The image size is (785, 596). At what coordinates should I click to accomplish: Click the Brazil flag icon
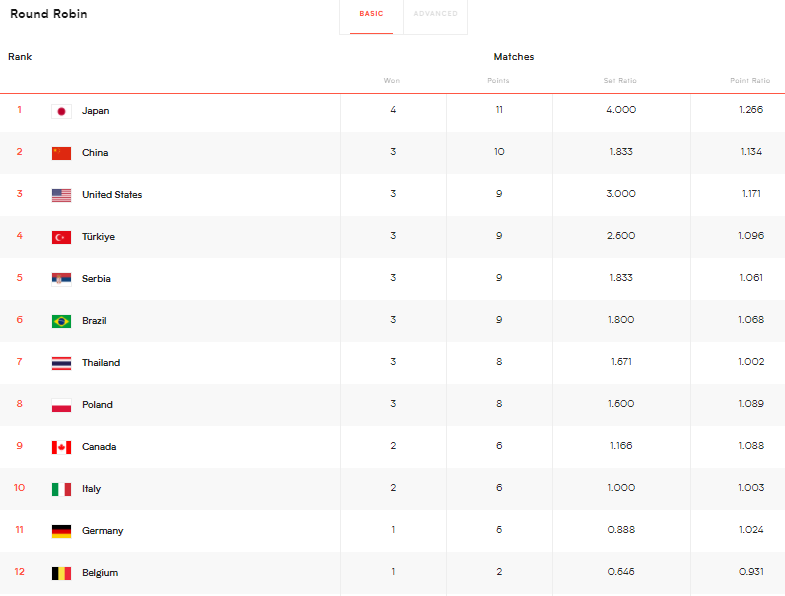pos(61,321)
